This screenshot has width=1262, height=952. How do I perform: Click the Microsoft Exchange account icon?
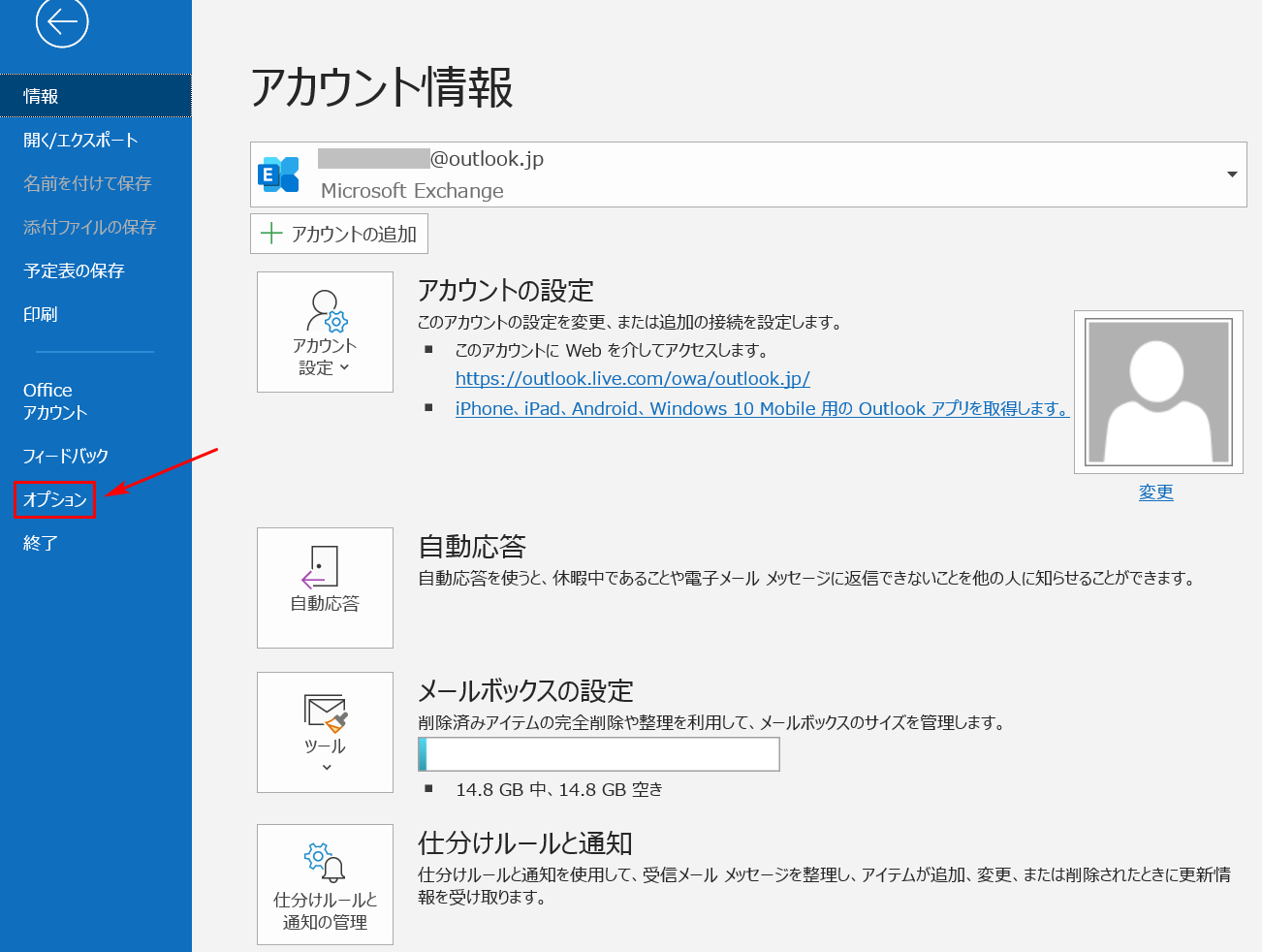pos(278,175)
